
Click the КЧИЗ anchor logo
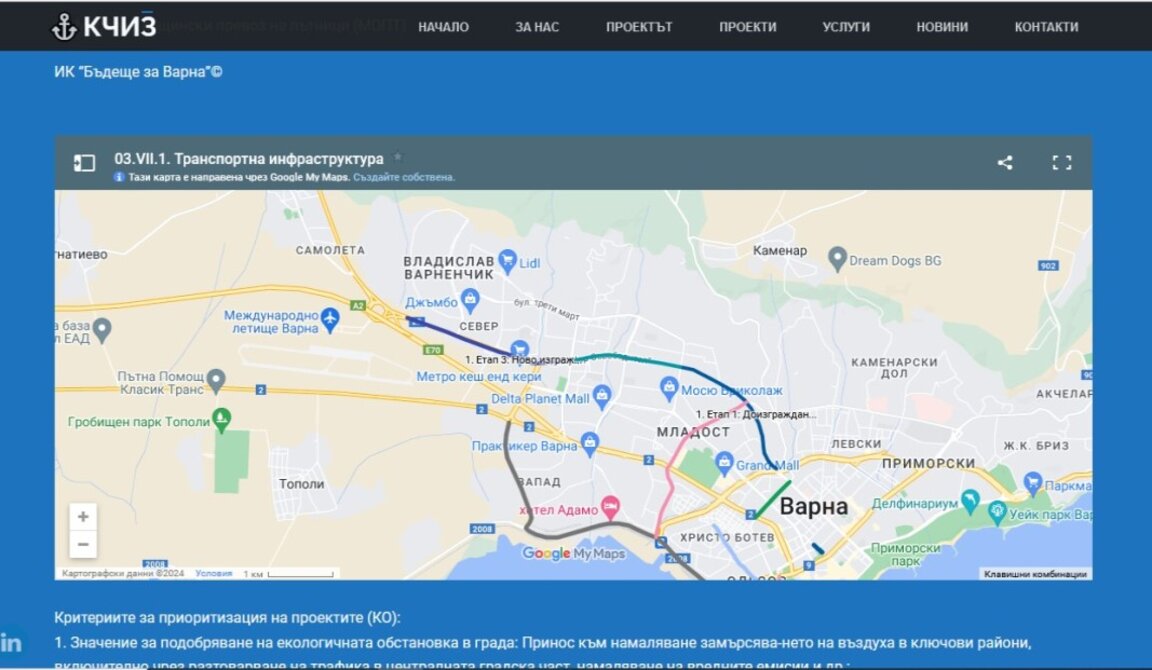tap(104, 27)
